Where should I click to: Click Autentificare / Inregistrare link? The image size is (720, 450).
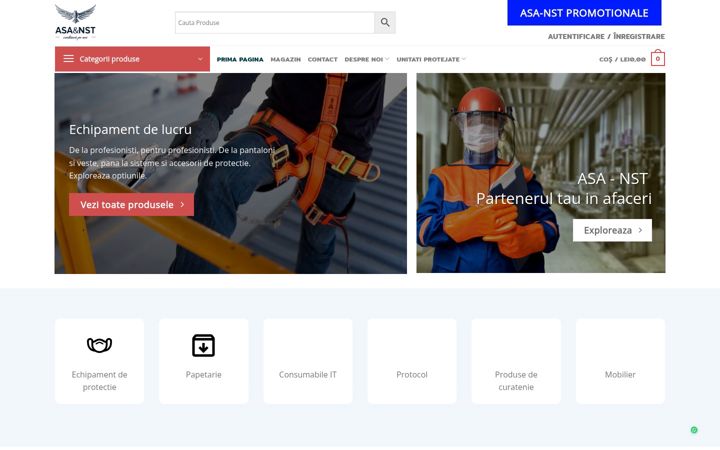coord(606,36)
